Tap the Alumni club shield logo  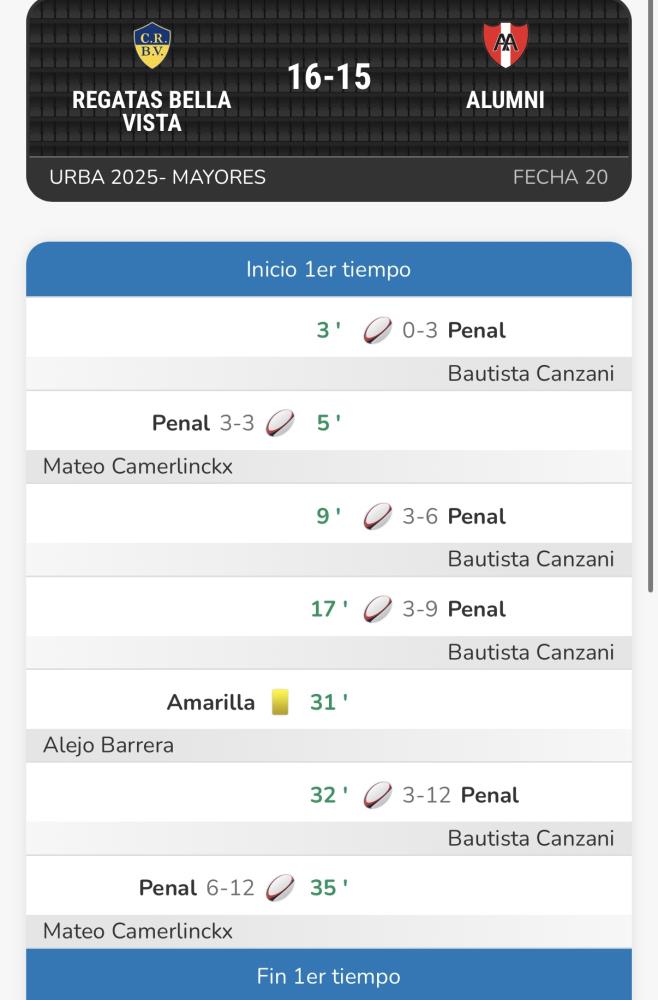pyautogui.click(x=505, y=45)
